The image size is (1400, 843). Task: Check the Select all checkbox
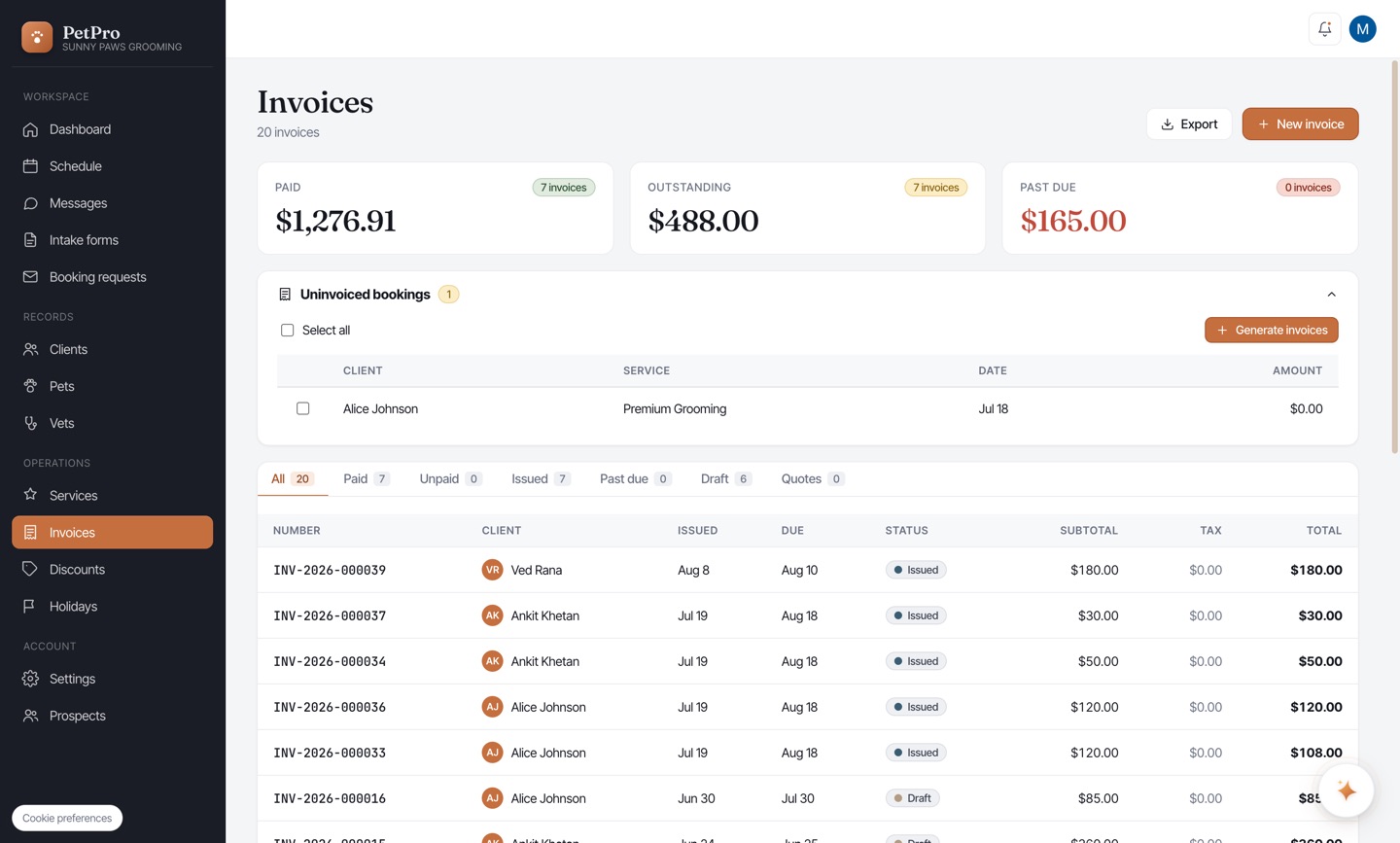click(287, 331)
